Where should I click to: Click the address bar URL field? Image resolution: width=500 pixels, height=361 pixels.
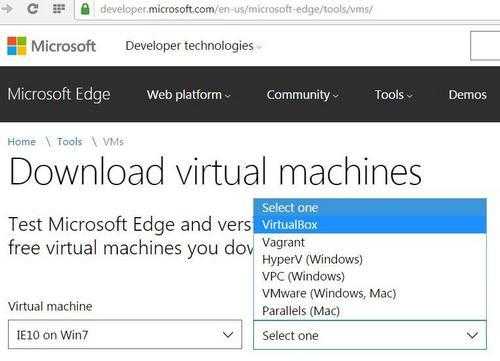(289, 9)
